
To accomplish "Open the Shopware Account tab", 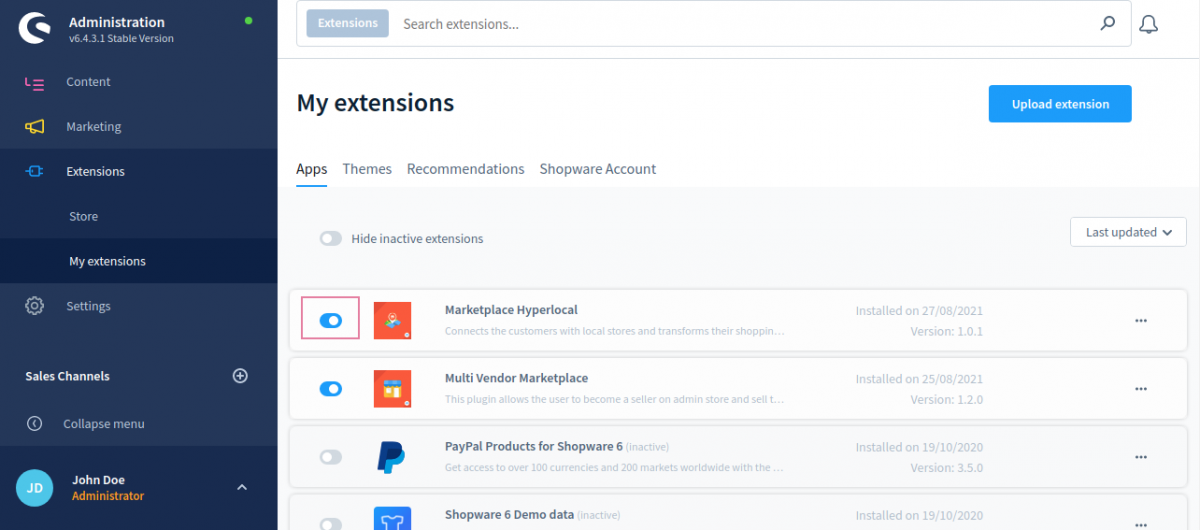I will [598, 169].
